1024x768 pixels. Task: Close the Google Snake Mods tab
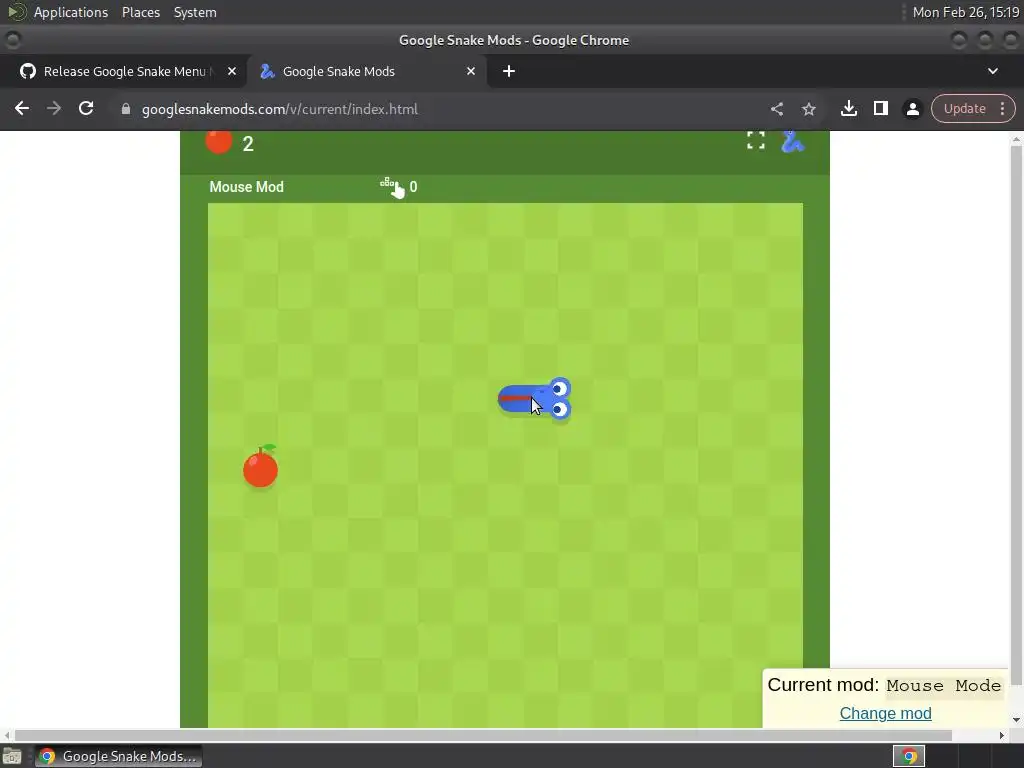(x=471, y=71)
